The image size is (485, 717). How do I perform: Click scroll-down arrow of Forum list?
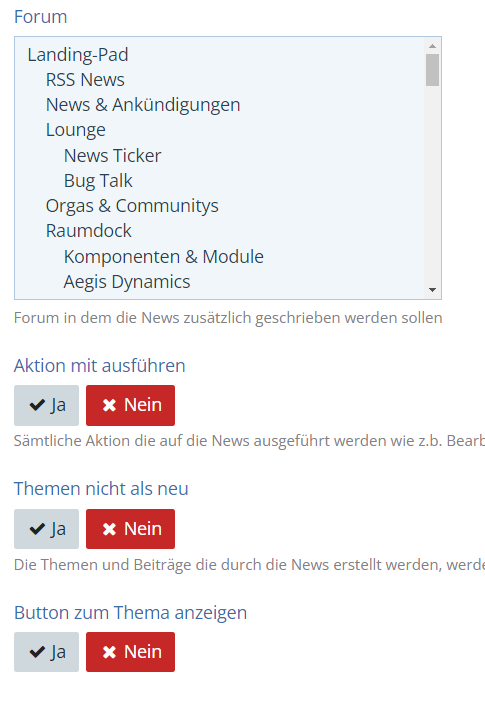pyautogui.click(x=432, y=290)
